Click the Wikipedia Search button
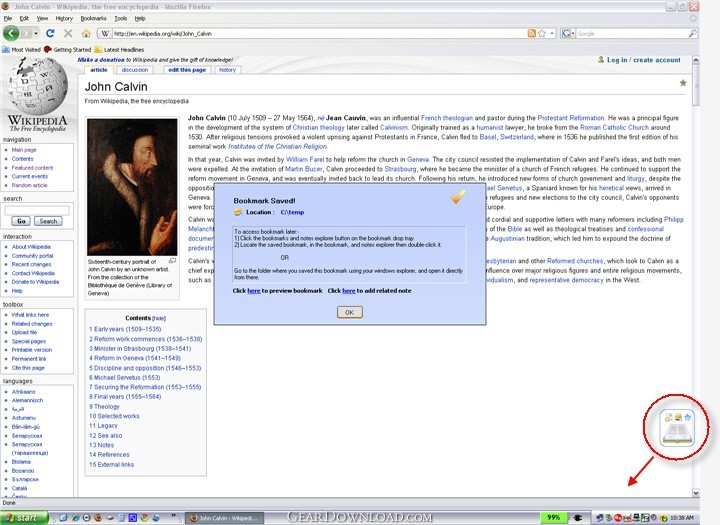720x525 pixels. click(x=48, y=221)
